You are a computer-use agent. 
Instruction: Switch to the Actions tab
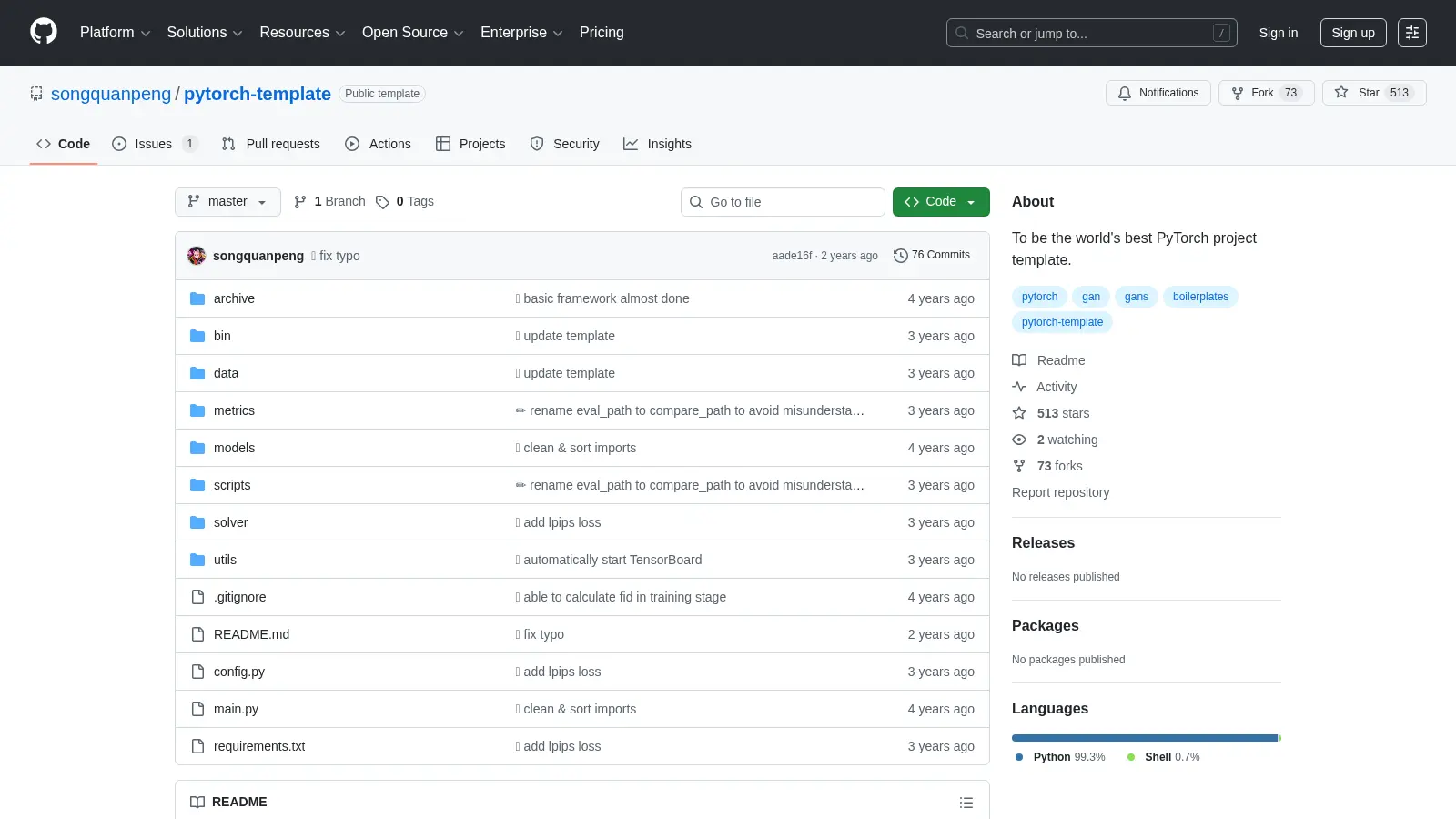tap(378, 144)
